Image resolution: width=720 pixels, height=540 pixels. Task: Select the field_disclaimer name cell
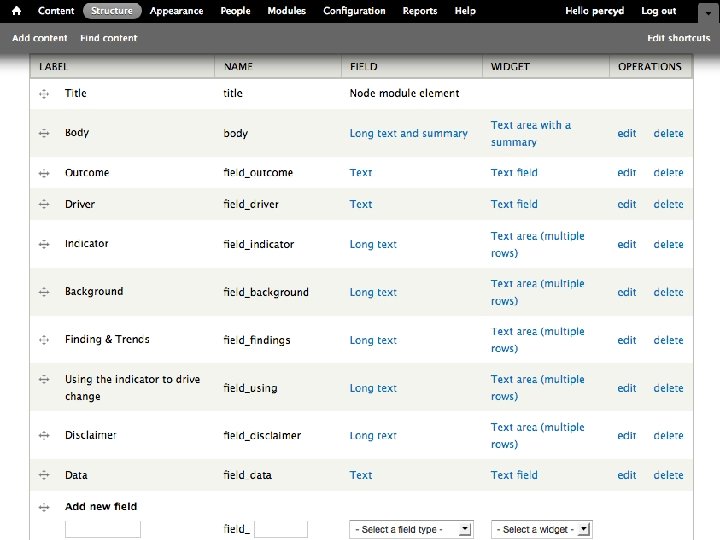tap(262, 435)
